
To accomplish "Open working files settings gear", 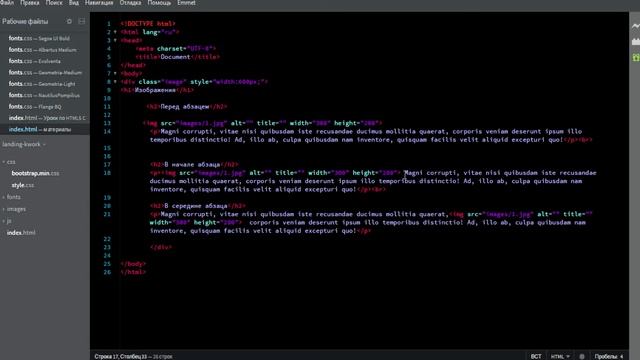I will click(69, 21).
